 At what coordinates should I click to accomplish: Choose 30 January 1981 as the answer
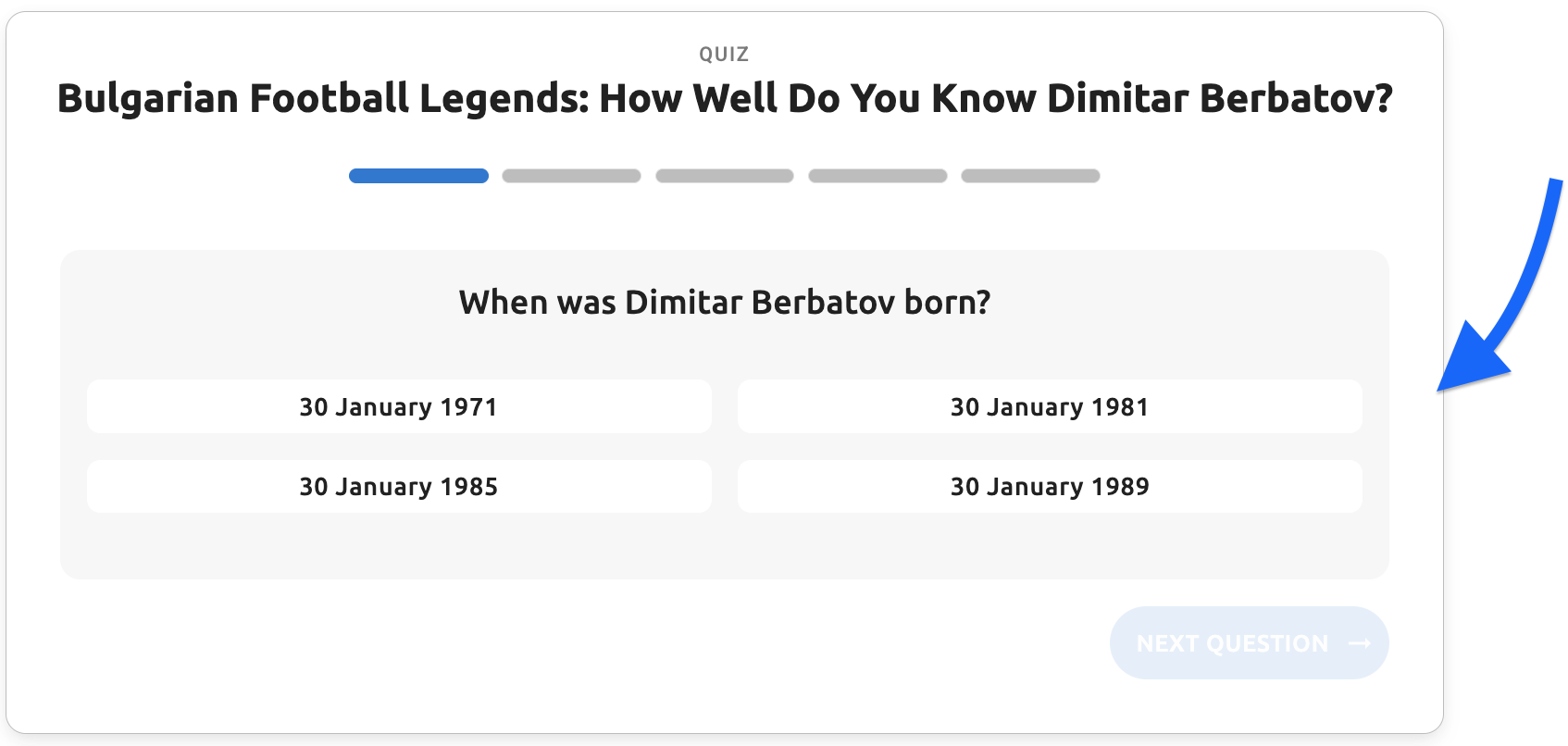pos(1049,406)
